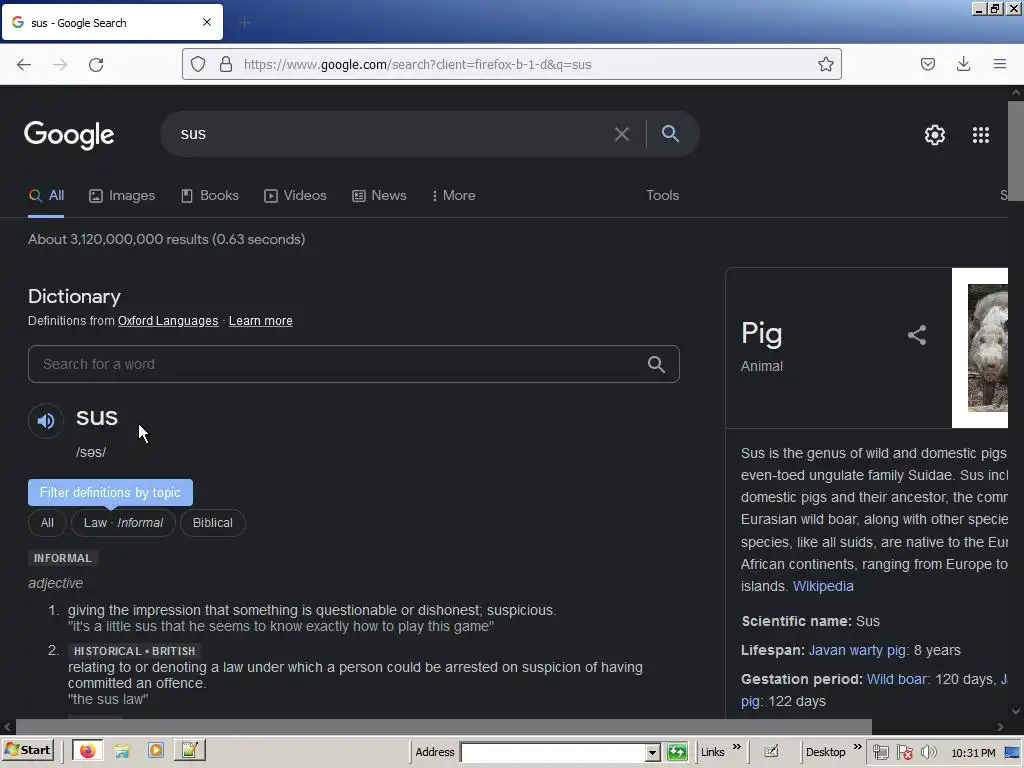This screenshot has height=768, width=1024.
Task: Expand the taskbar Address dropdown
Action: (x=652, y=752)
